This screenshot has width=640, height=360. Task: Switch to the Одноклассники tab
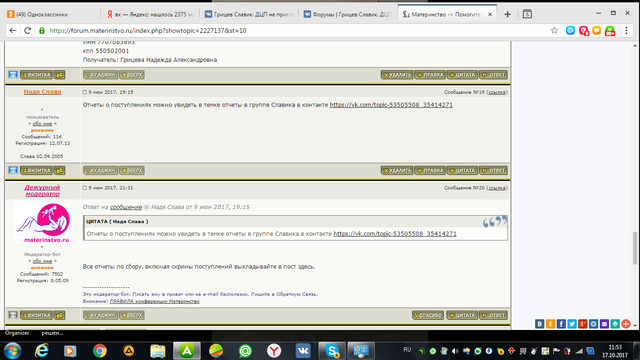point(51,14)
